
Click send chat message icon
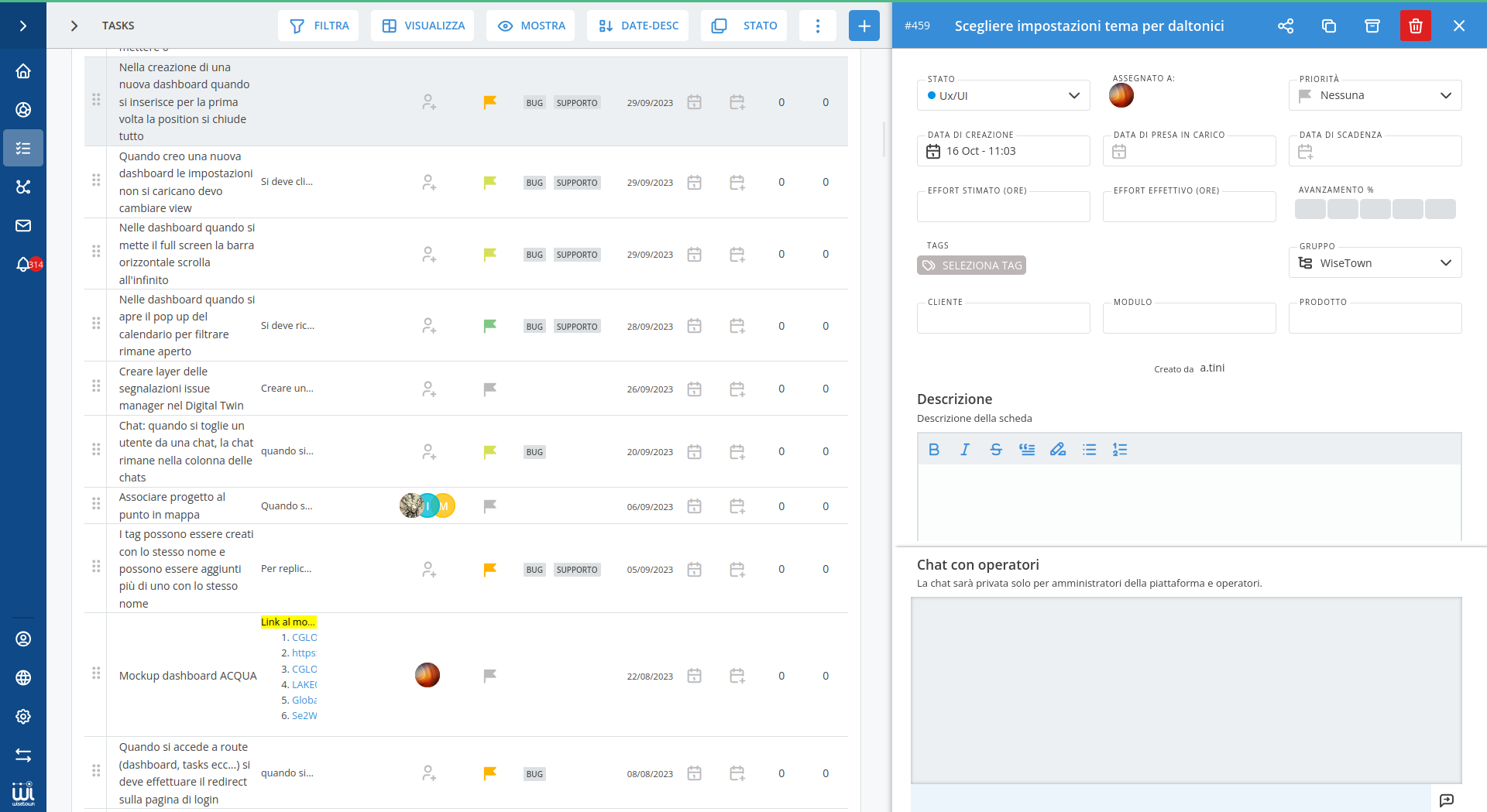[1446, 800]
